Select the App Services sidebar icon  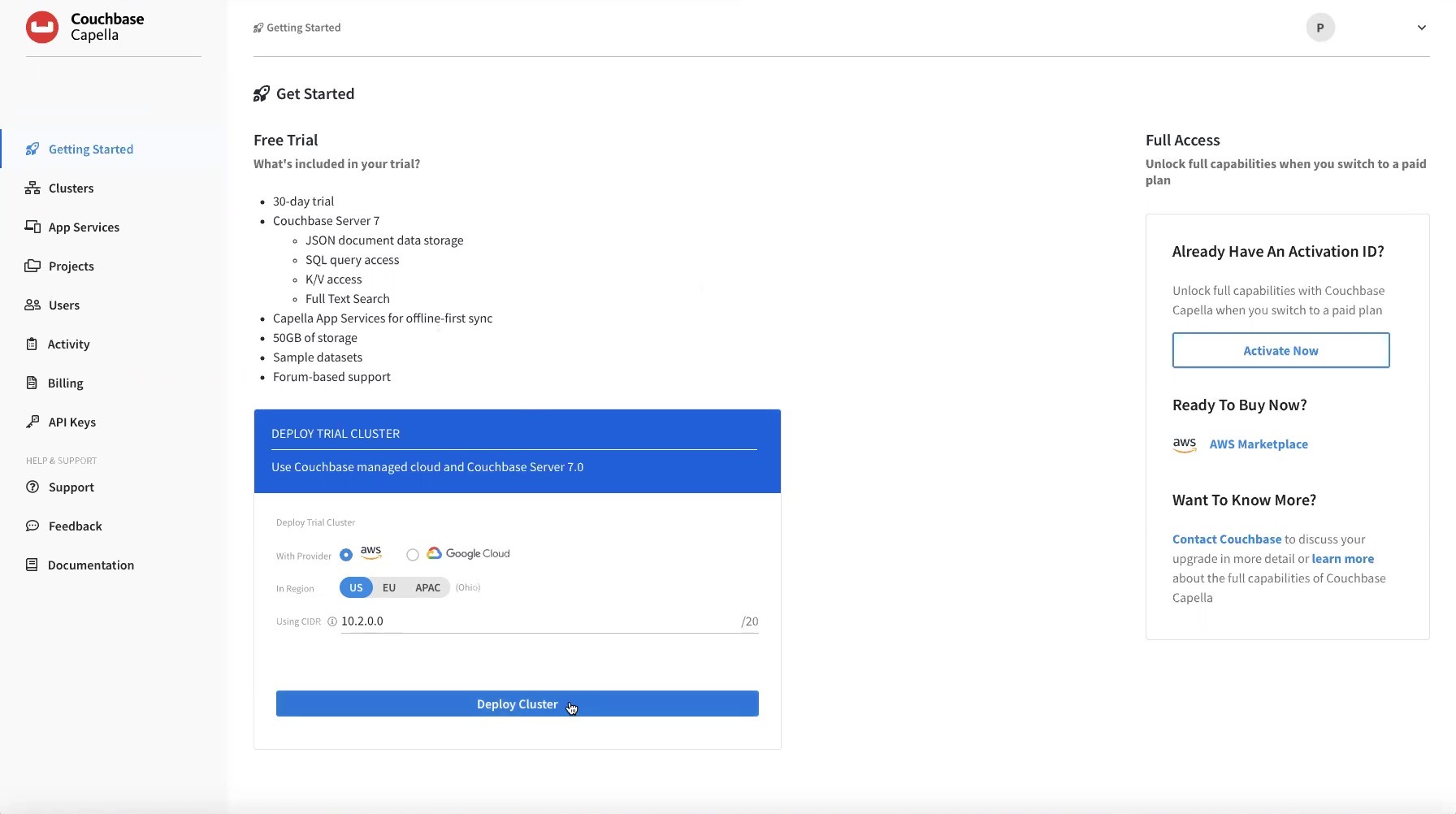point(32,227)
